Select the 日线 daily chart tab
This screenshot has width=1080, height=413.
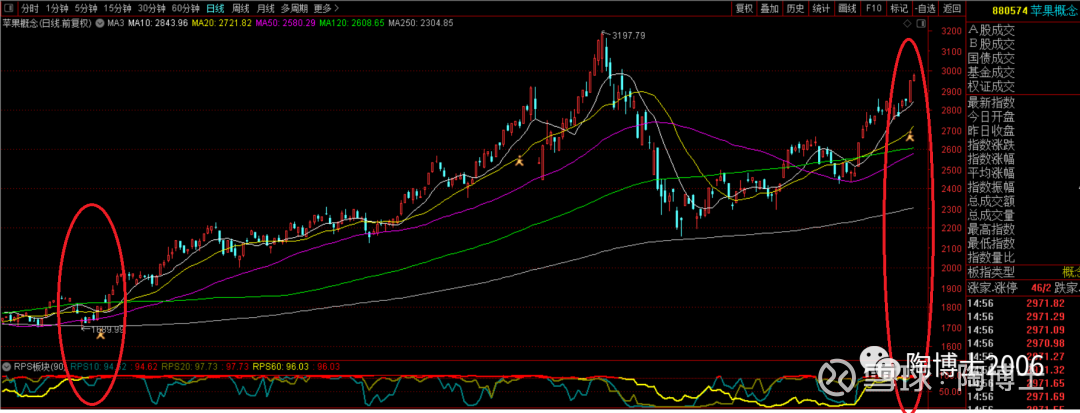[216, 9]
